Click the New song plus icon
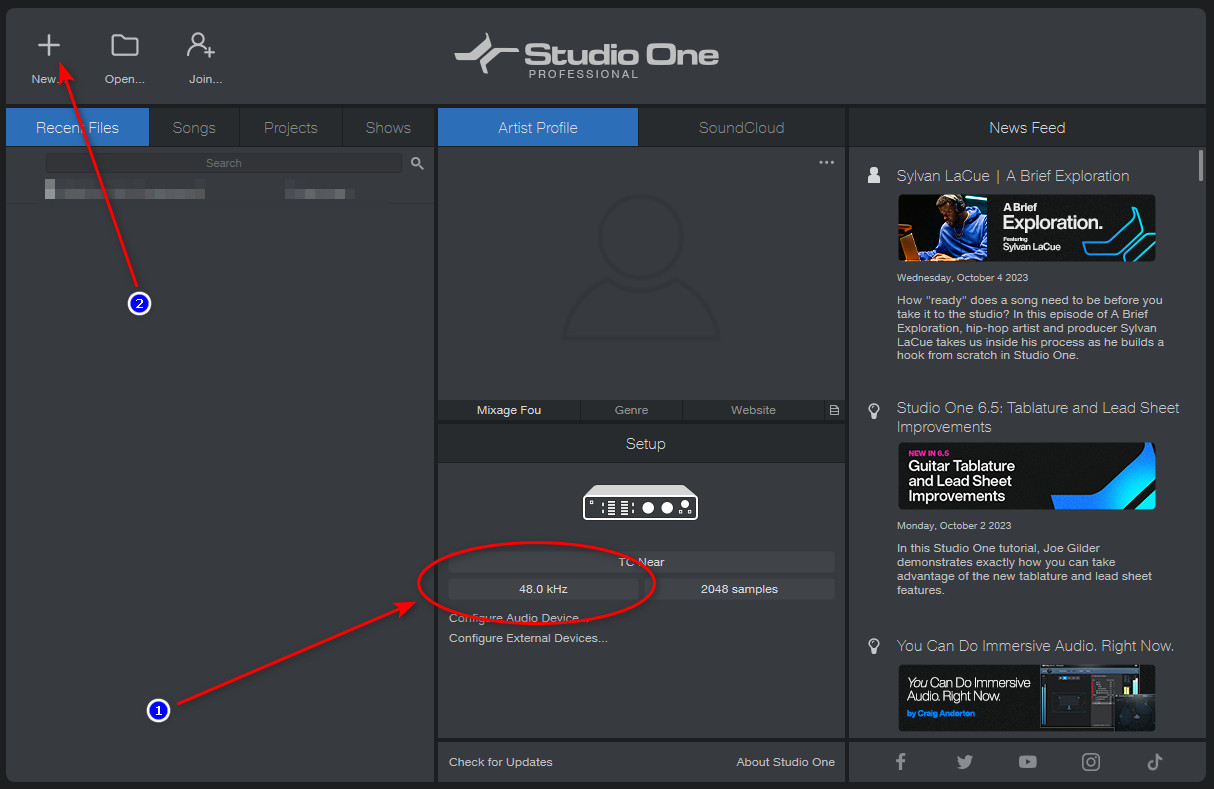This screenshot has height=789, width=1214. point(49,46)
